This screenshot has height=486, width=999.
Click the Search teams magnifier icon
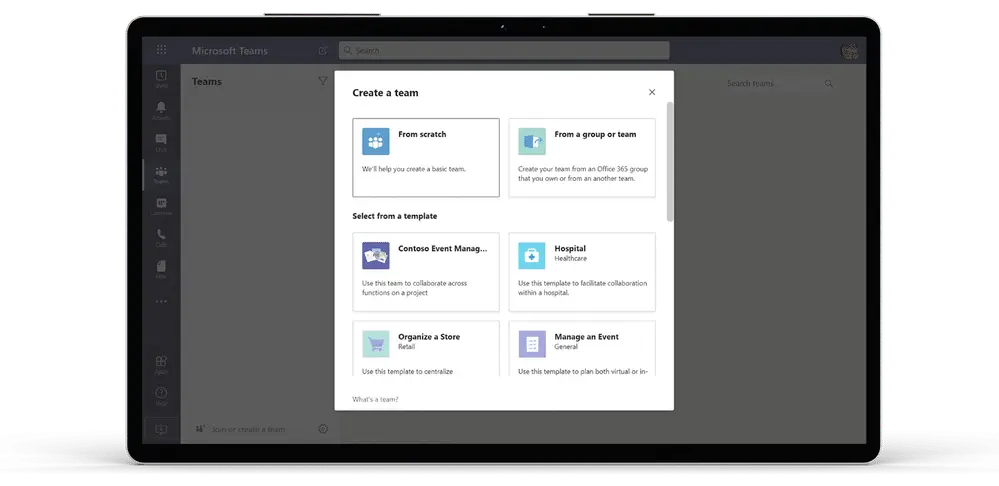[x=829, y=83]
